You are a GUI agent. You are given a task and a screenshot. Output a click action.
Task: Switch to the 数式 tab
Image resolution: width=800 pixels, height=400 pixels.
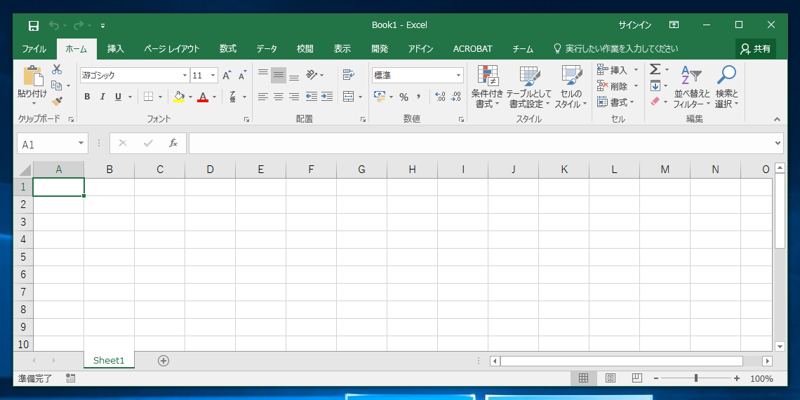(x=228, y=49)
